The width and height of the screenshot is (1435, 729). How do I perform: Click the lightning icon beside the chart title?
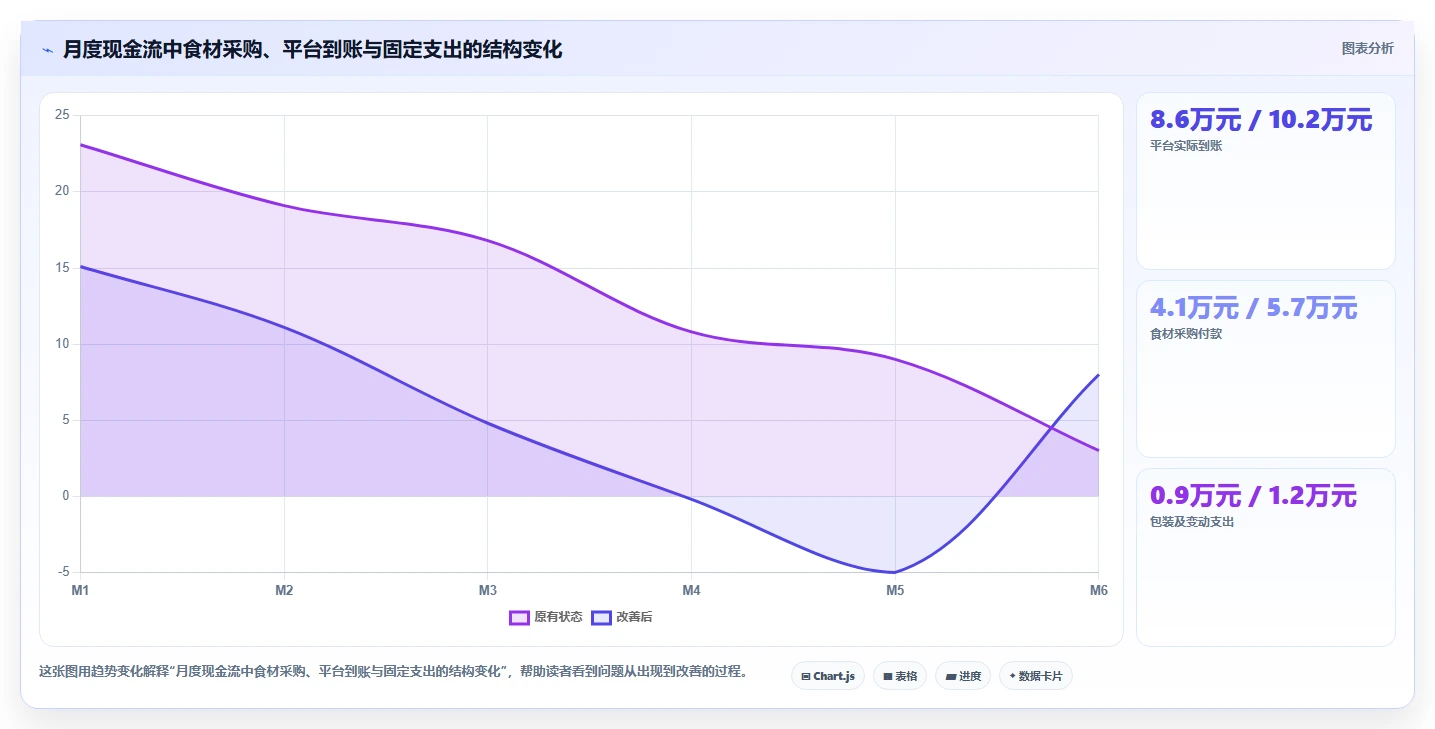click(x=47, y=49)
